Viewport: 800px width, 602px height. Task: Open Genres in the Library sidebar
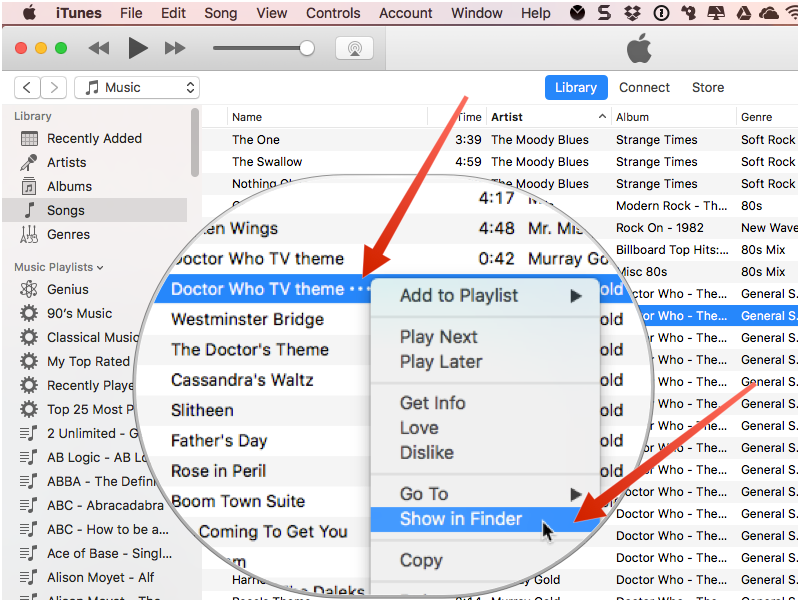click(68, 234)
